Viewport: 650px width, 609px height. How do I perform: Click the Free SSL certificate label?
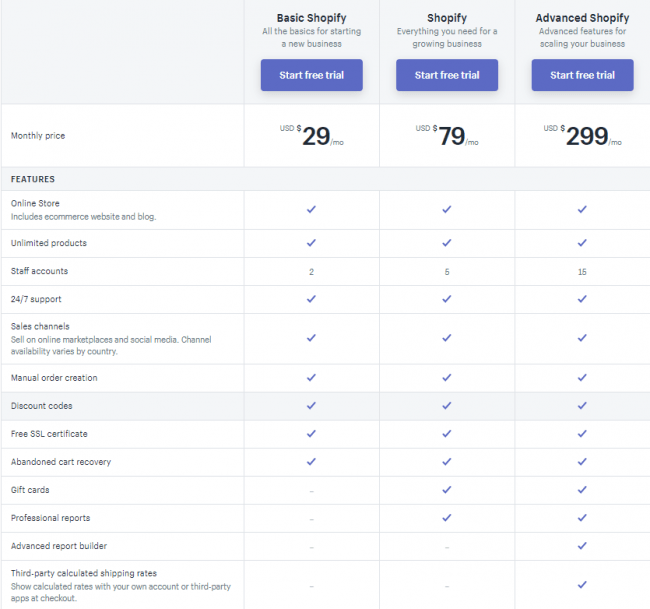tap(49, 434)
